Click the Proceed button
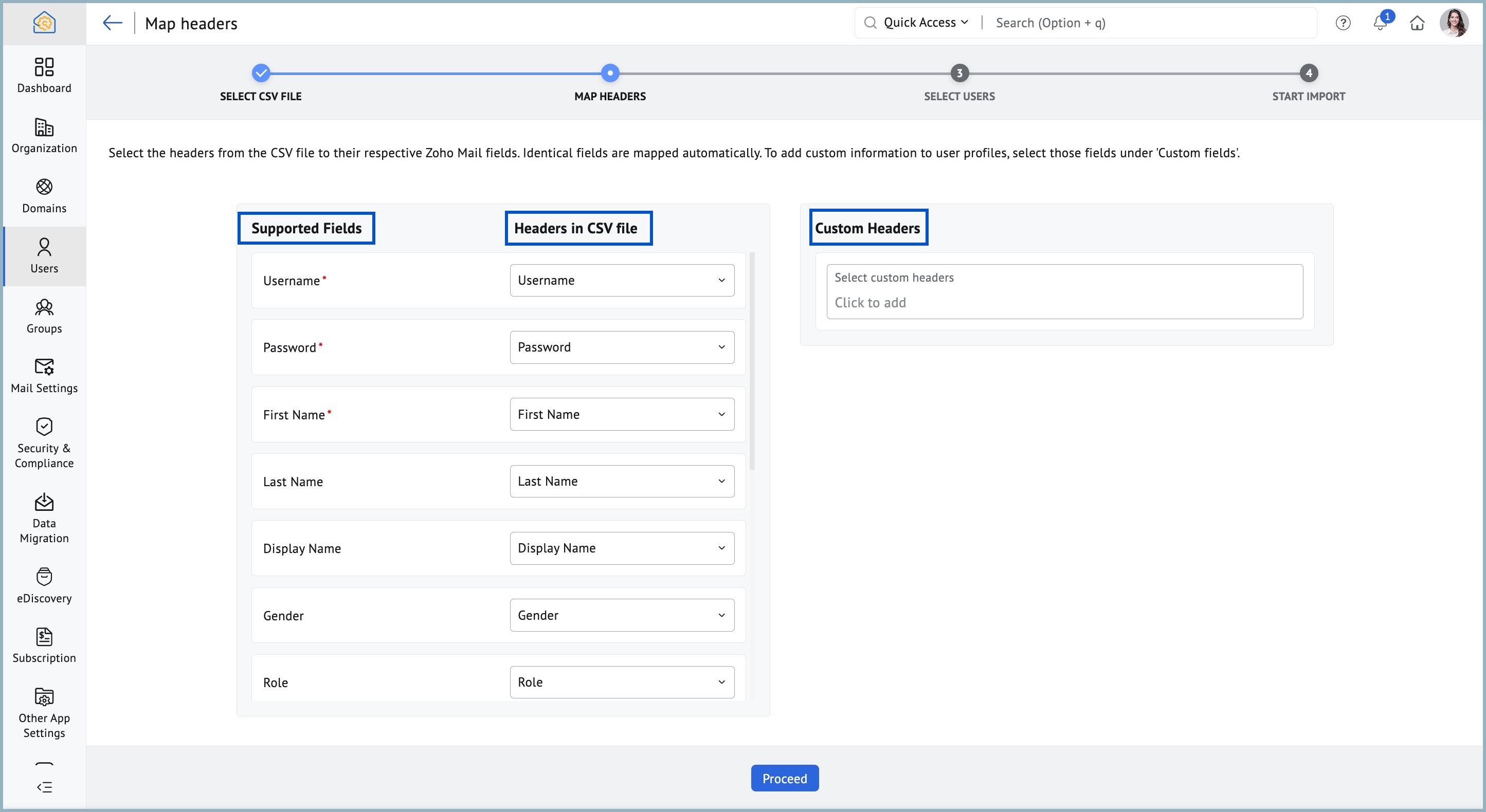1486x812 pixels. tap(785, 779)
